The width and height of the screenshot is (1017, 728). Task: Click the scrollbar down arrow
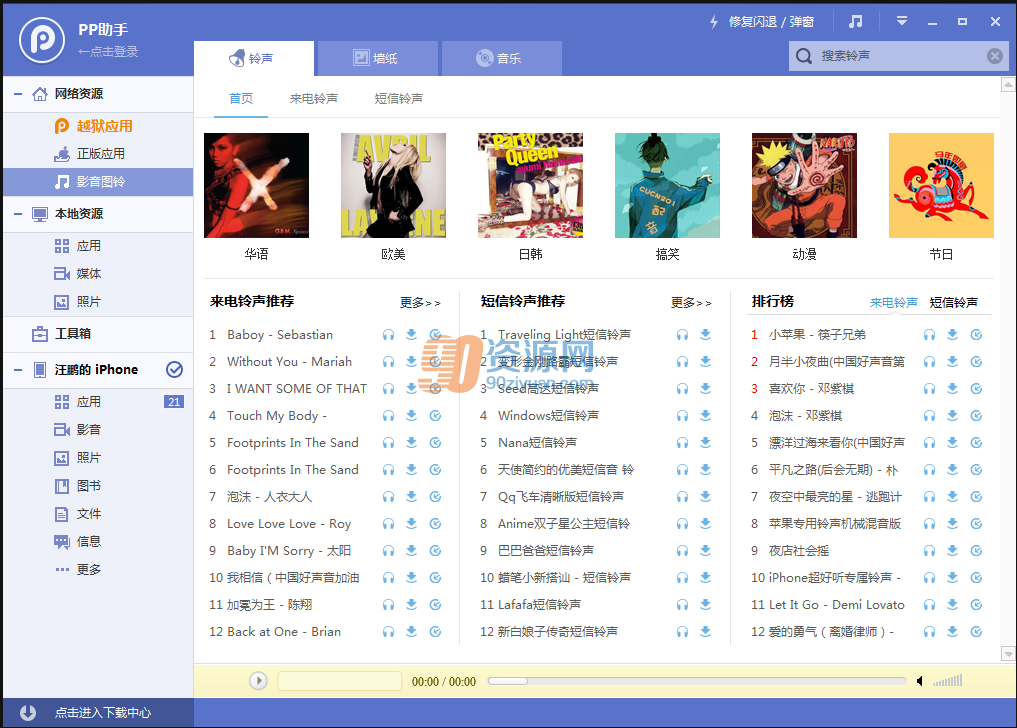click(1008, 653)
